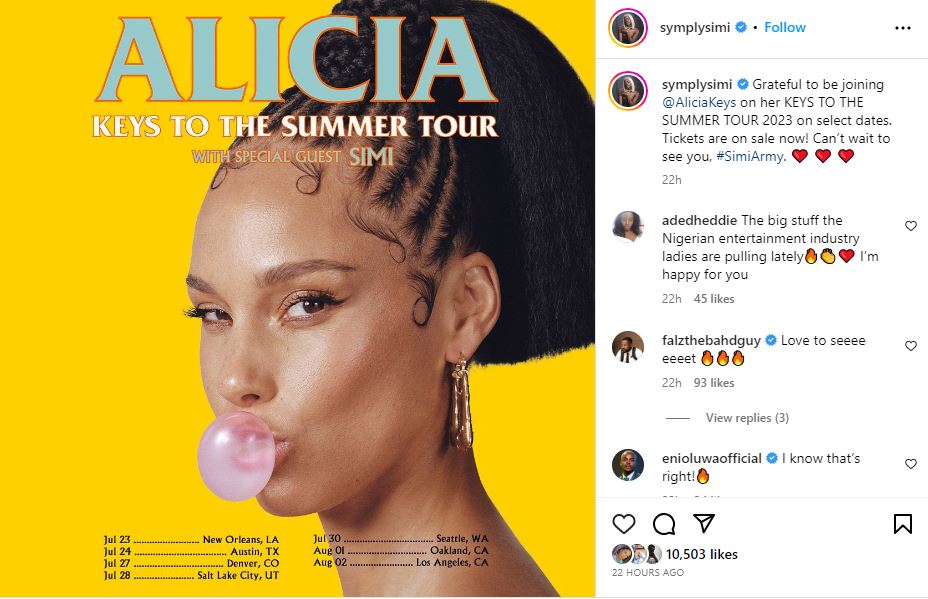Viewport: 928px width, 599px height.
Task: Open the comment bubble icon
Action: pyautogui.click(x=664, y=524)
